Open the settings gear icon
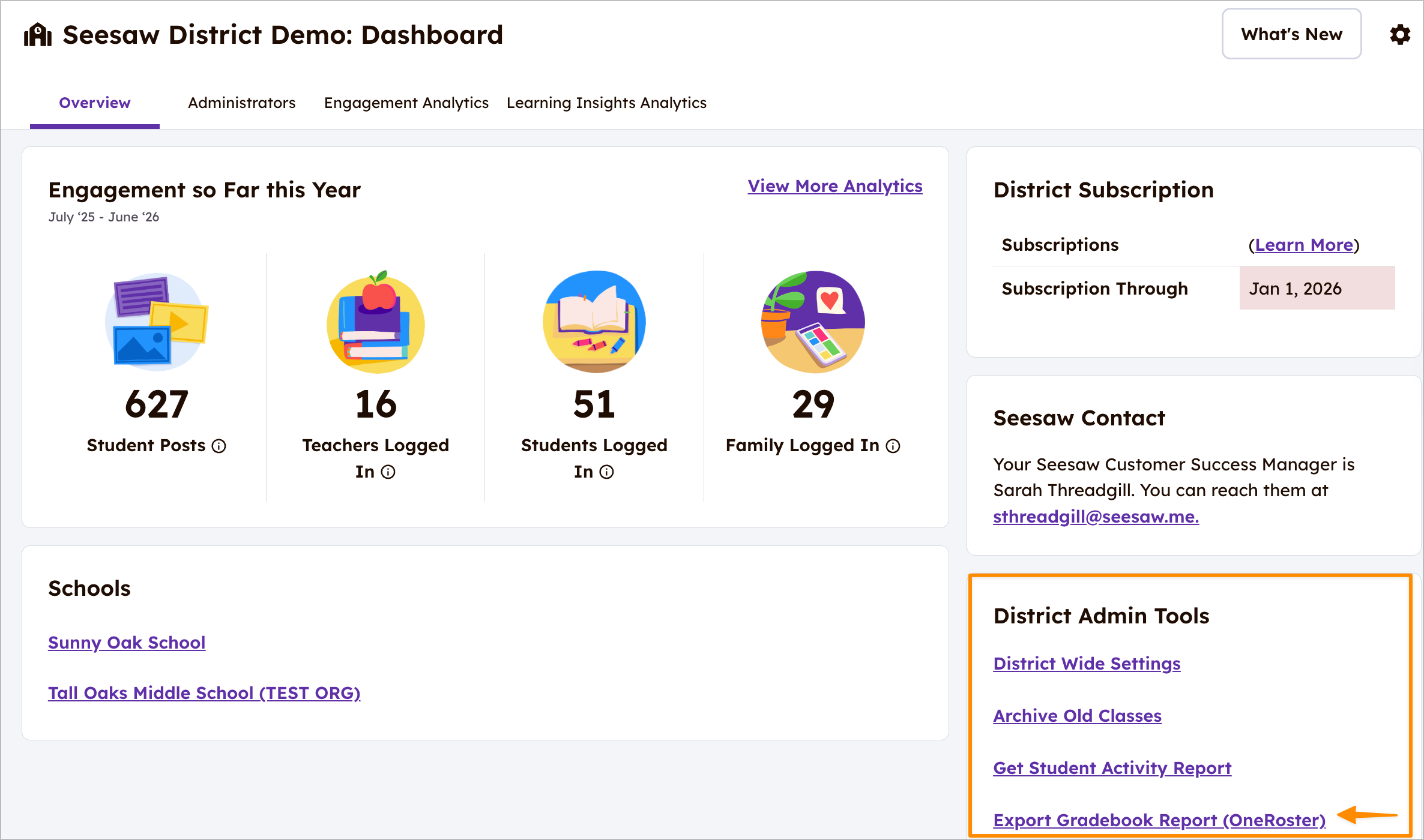Image resolution: width=1424 pixels, height=840 pixels. (1400, 35)
